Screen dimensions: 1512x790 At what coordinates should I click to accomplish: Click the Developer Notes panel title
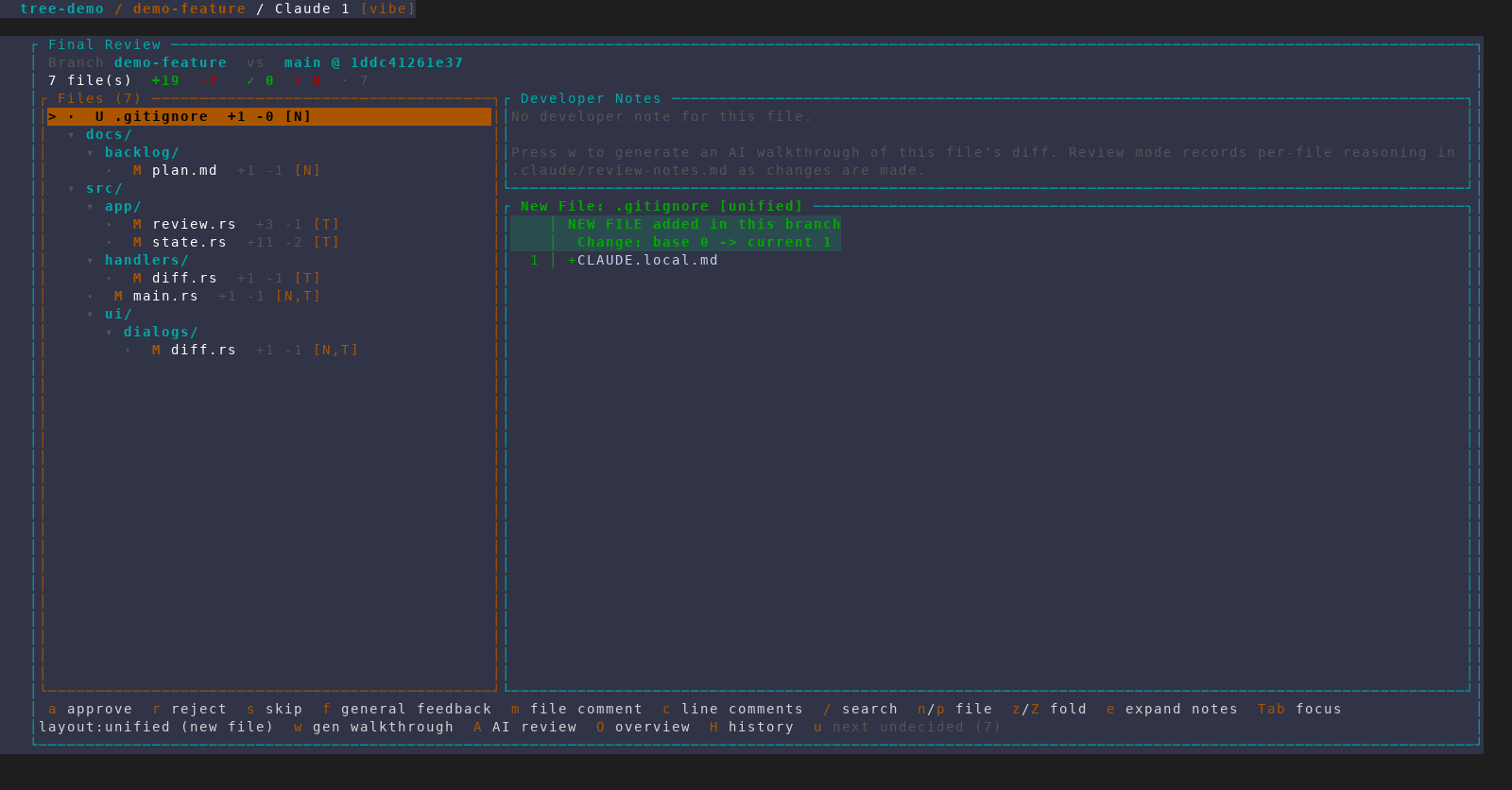(x=591, y=98)
